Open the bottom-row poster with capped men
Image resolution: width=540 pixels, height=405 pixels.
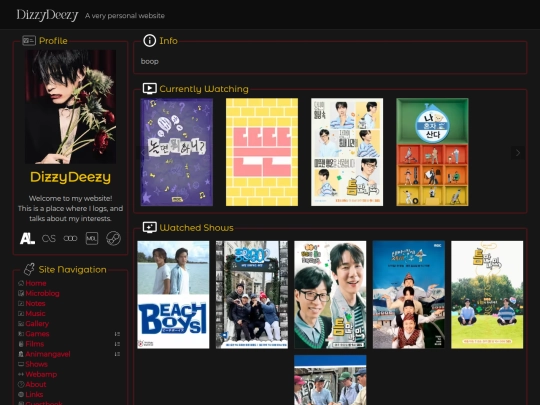(x=330, y=380)
